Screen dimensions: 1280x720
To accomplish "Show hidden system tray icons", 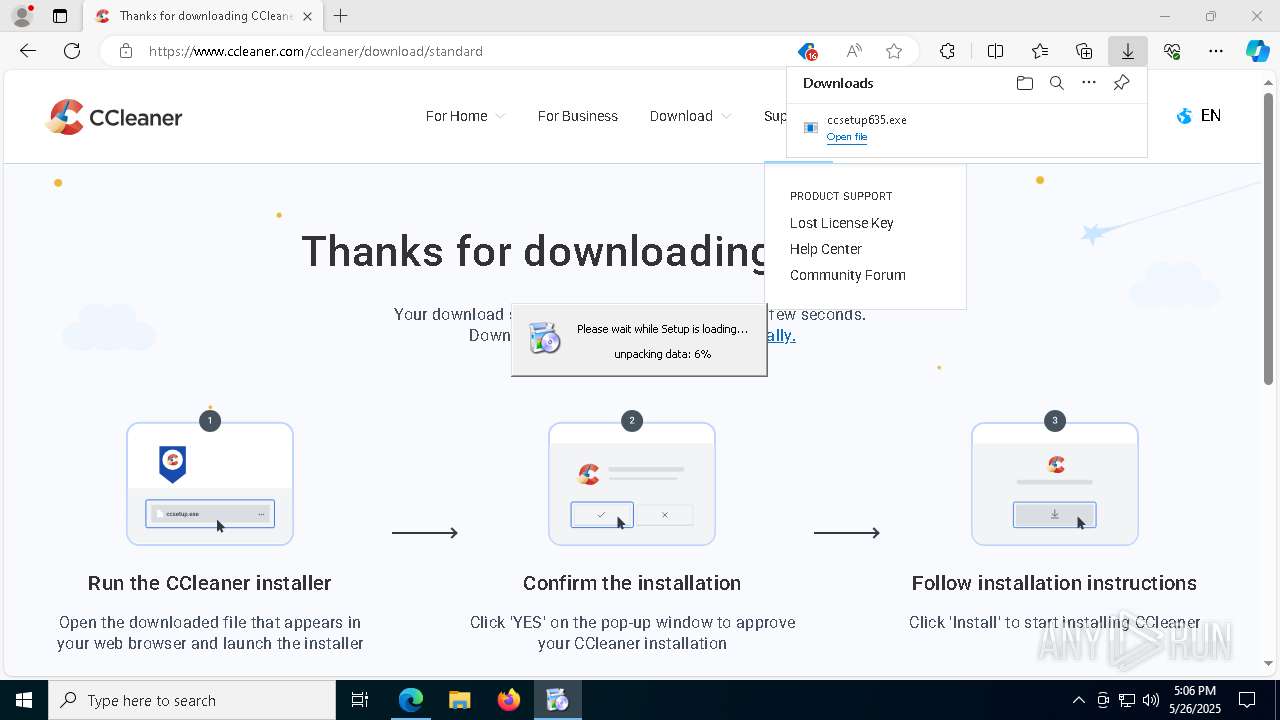I will click(1078, 700).
